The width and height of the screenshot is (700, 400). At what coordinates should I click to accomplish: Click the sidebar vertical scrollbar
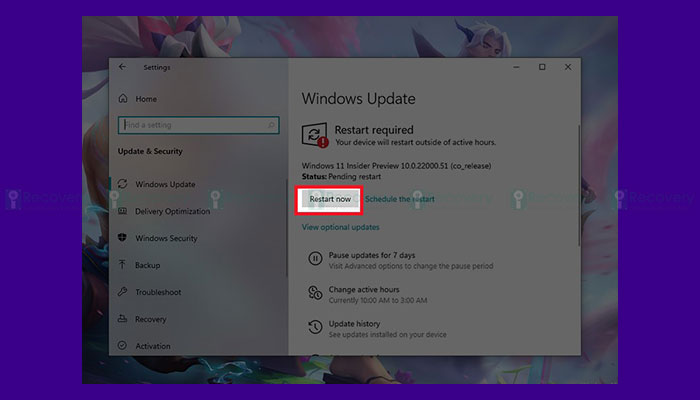[287, 228]
